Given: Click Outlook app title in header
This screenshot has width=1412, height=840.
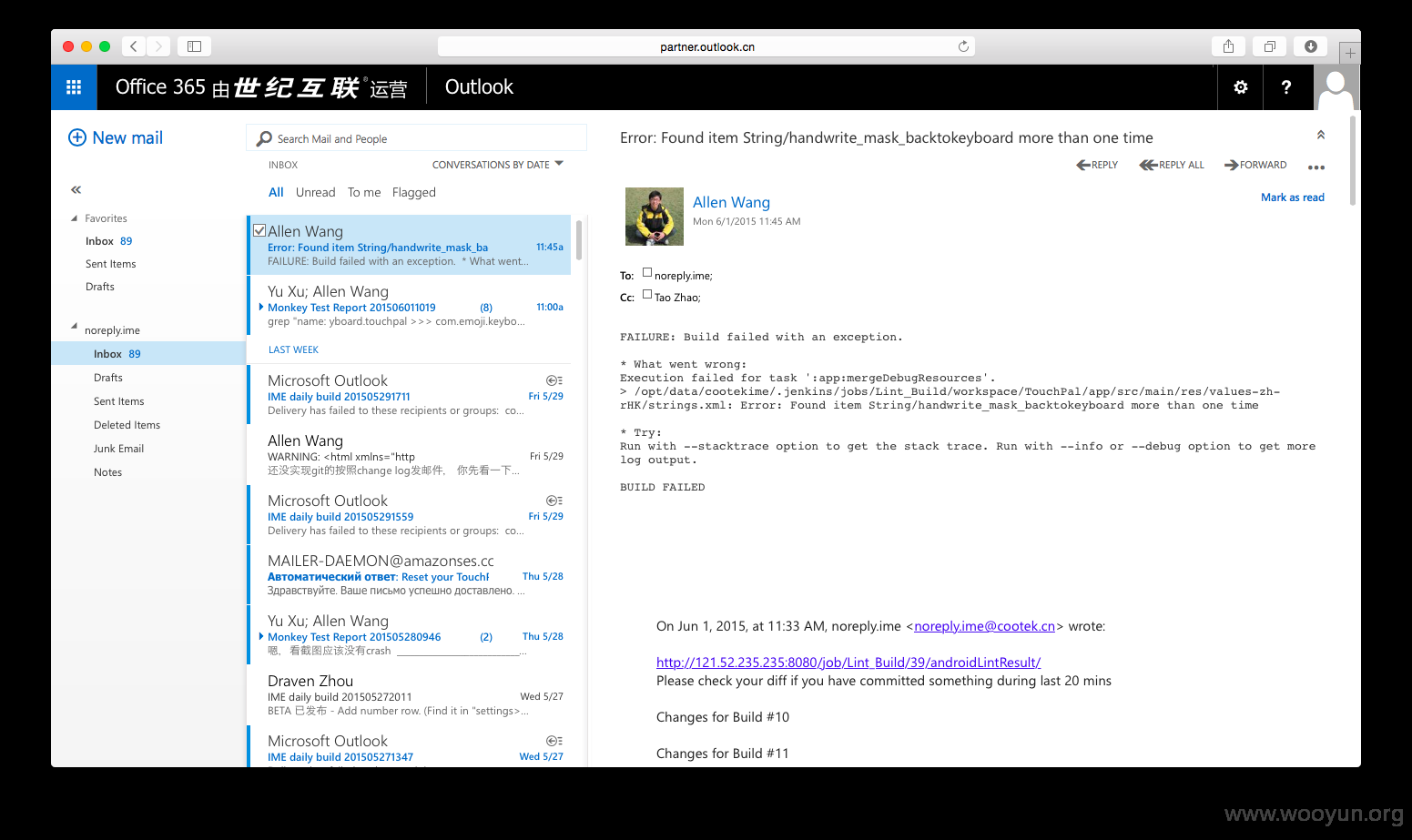Looking at the screenshot, I should (x=479, y=87).
